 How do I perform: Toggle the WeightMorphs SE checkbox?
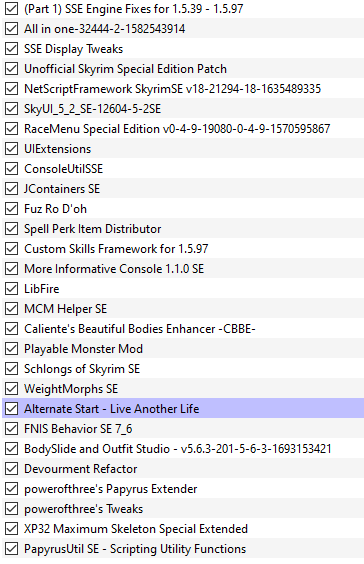12,388
